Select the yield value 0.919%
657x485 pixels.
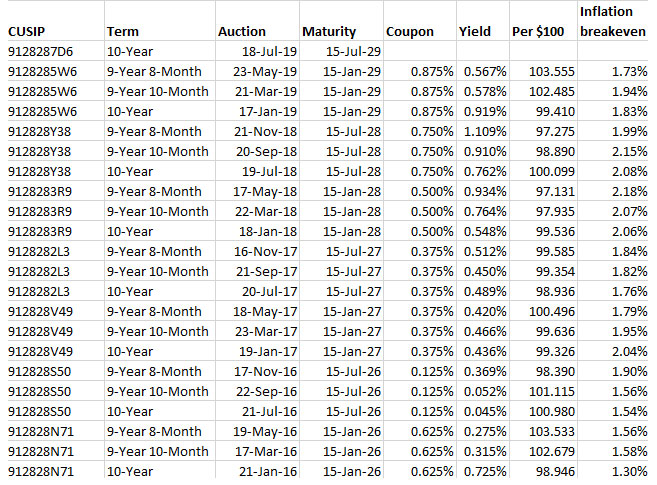pos(483,112)
